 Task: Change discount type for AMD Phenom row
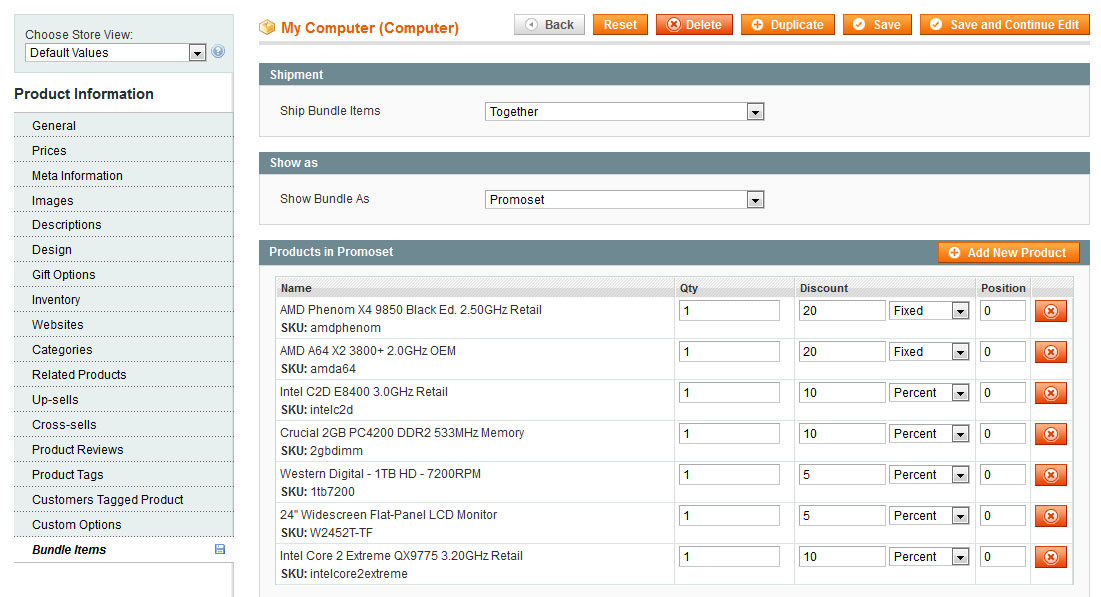[x=929, y=311]
